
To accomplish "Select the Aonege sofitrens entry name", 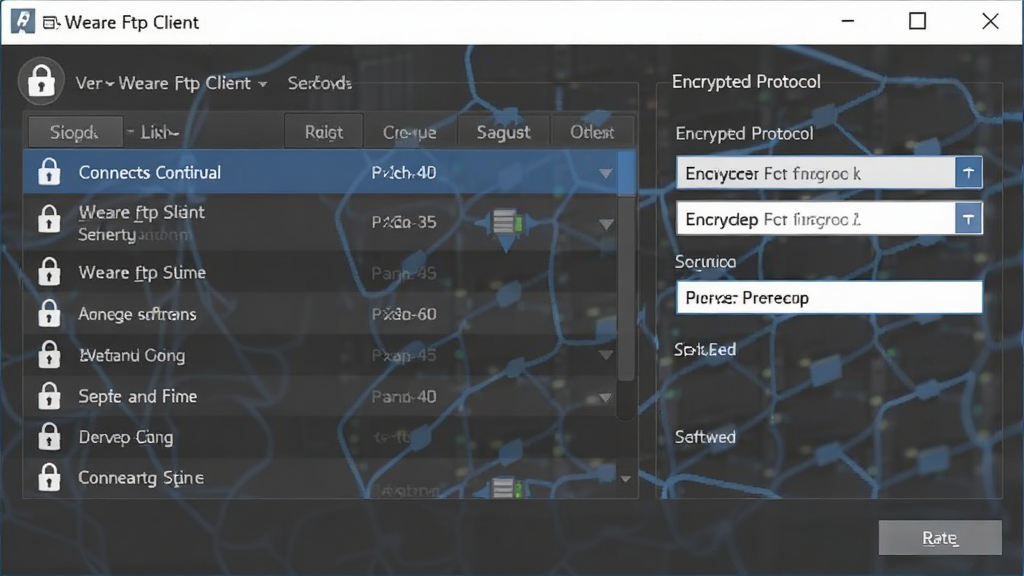I will coord(137,314).
